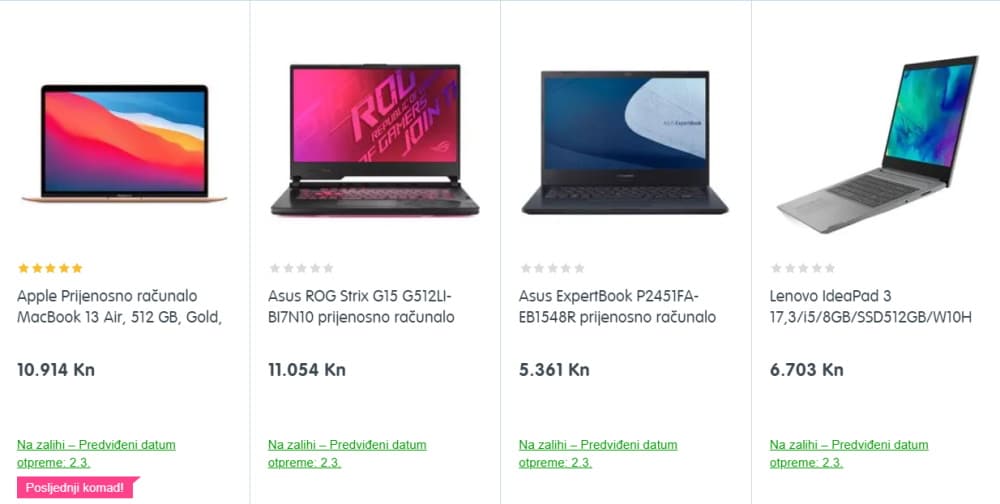
Task: Click ExpertBook stock availability link
Action: point(598,453)
